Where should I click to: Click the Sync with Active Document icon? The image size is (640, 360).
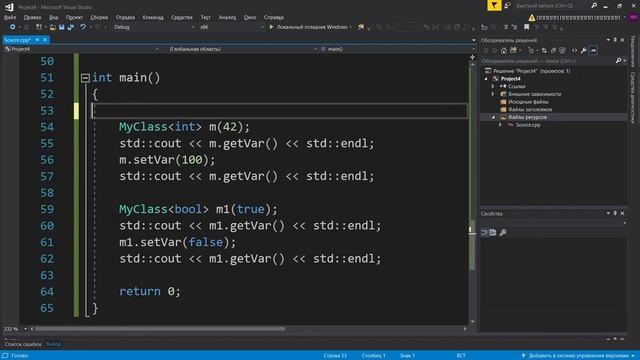click(x=544, y=50)
